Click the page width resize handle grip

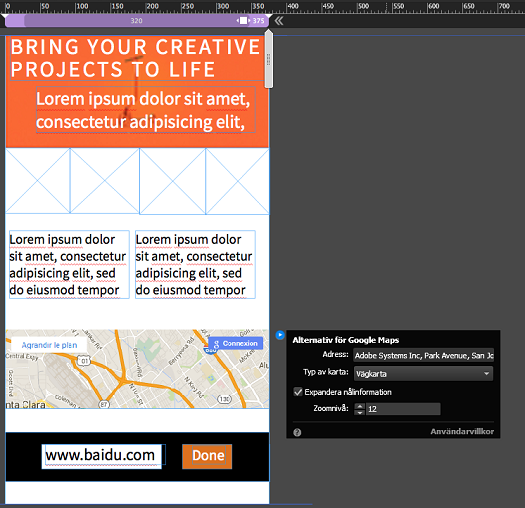[x=268, y=59]
